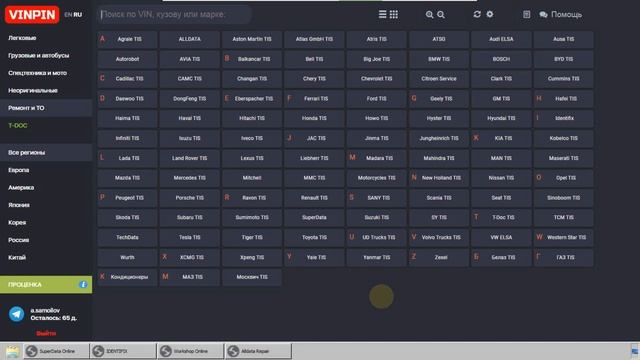Screen dimensions: 640x360
Task: Click the VINPIN logo
Action: (x=32, y=15)
